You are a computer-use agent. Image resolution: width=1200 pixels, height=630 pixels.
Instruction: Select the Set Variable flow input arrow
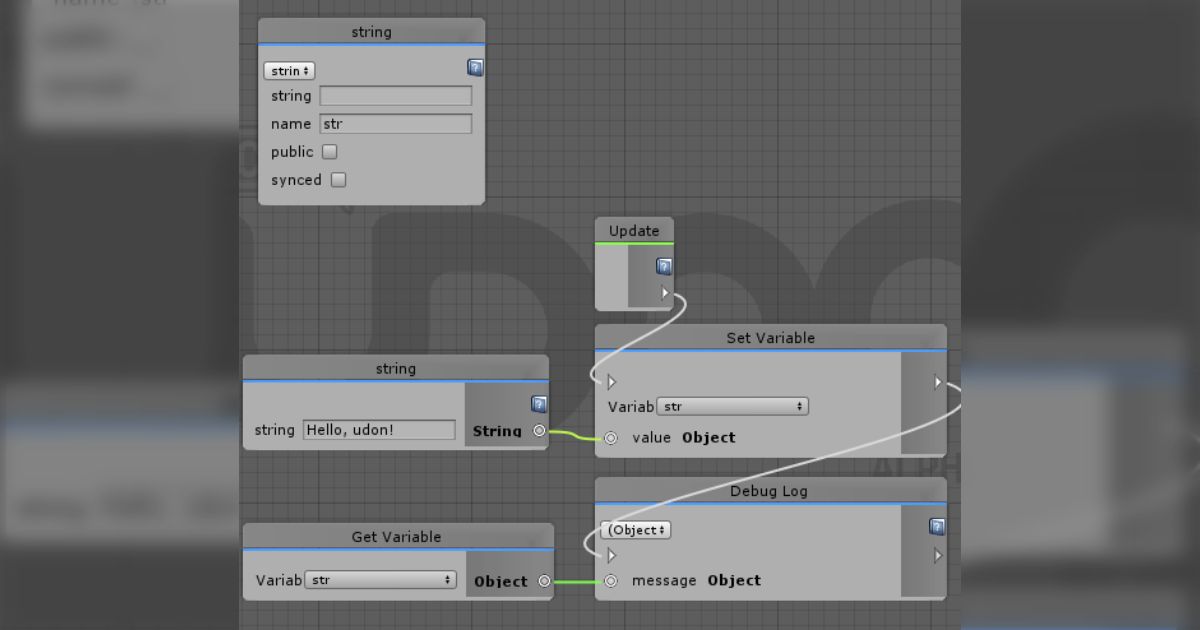tap(611, 381)
